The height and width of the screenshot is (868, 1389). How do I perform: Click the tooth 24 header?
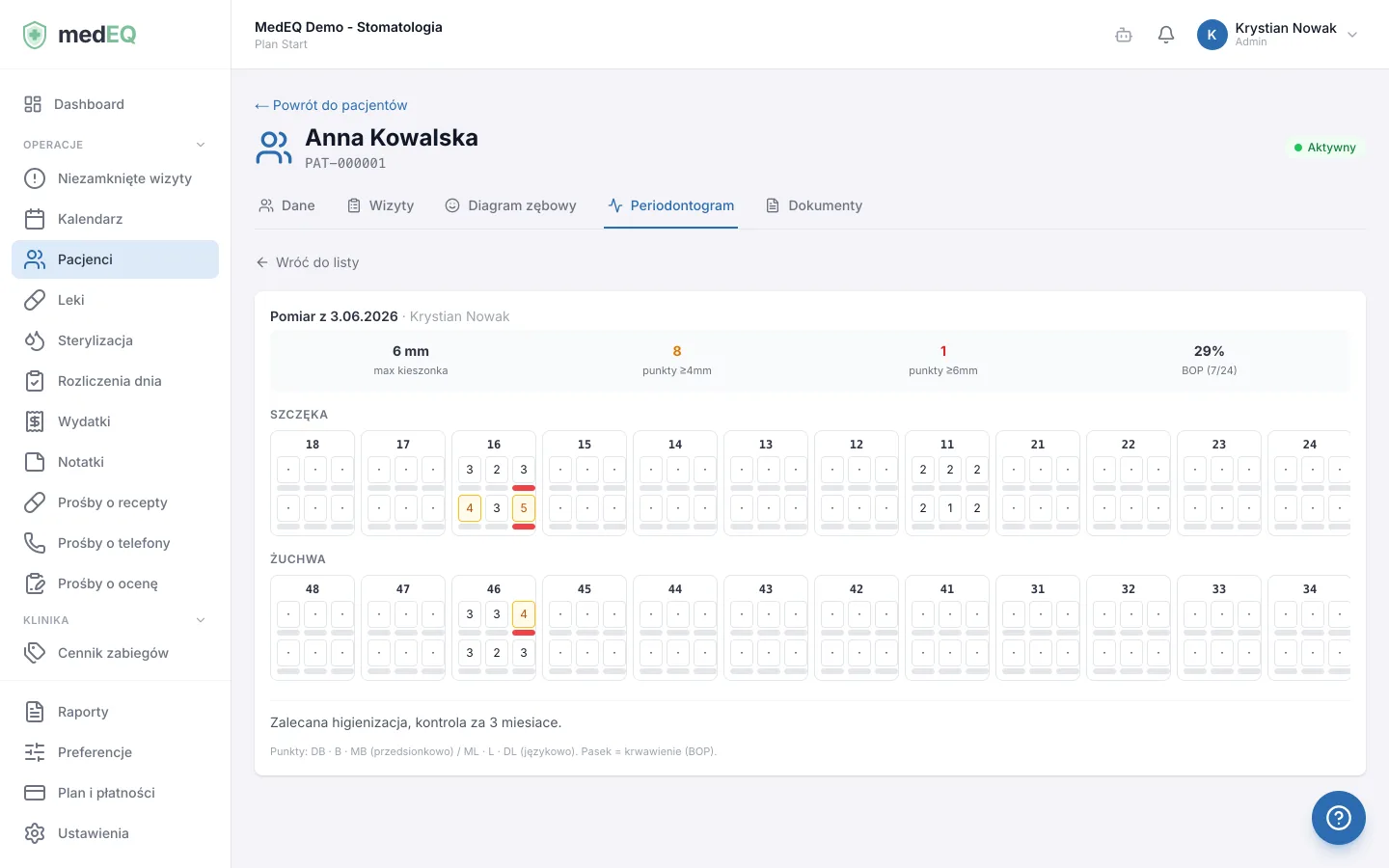tap(1310, 445)
